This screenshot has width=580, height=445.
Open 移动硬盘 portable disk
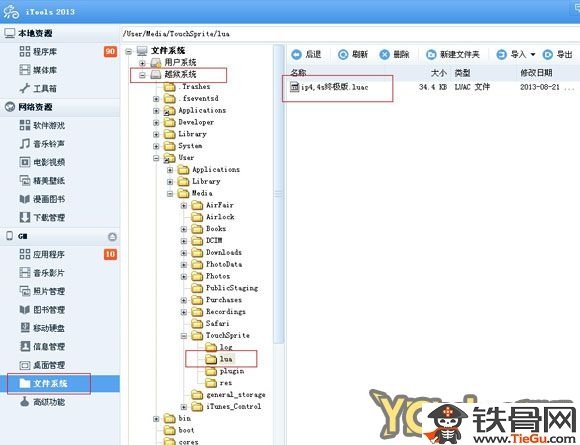49,328
